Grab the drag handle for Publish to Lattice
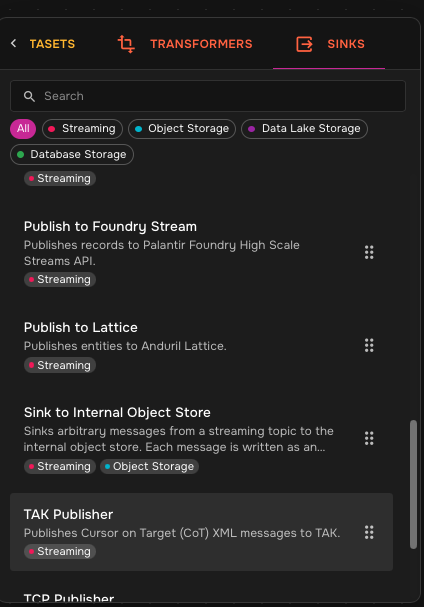This screenshot has height=607, width=424. [369, 345]
